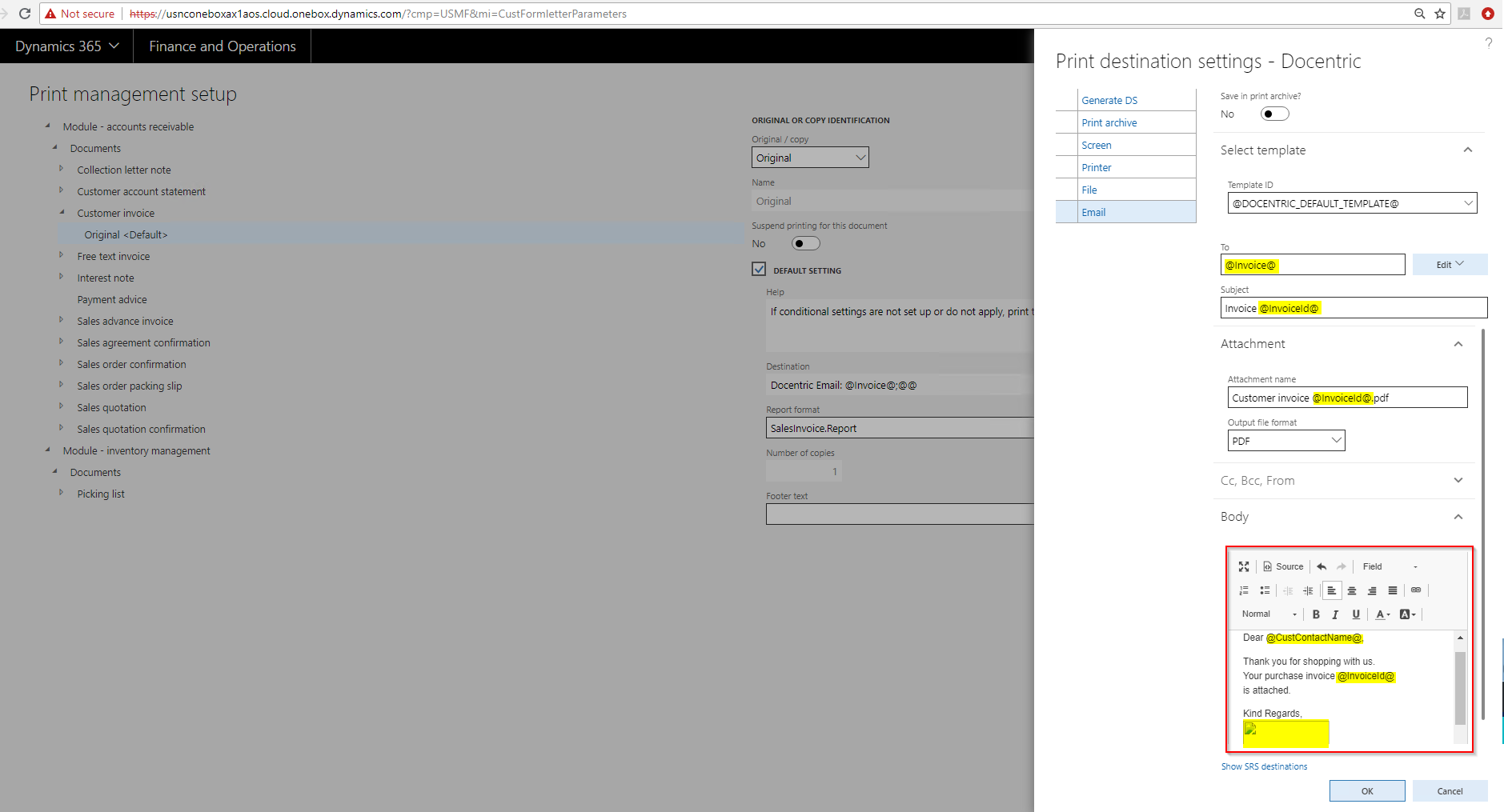Bookmark this page with star icon
This screenshot has height=812, width=1504.
click(x=1440, y=14)
